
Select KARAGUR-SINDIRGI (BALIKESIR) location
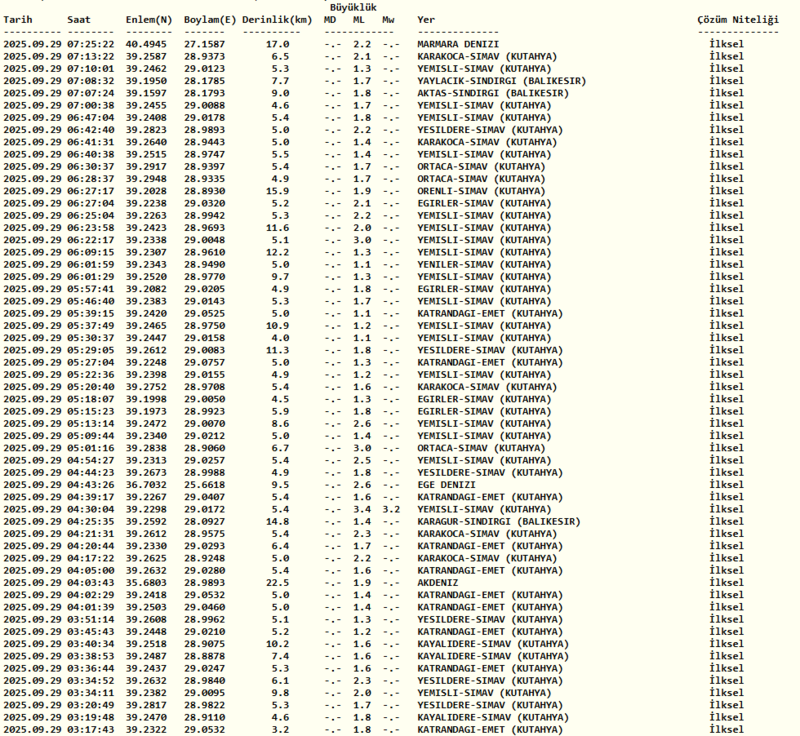(x=499, y=522)
